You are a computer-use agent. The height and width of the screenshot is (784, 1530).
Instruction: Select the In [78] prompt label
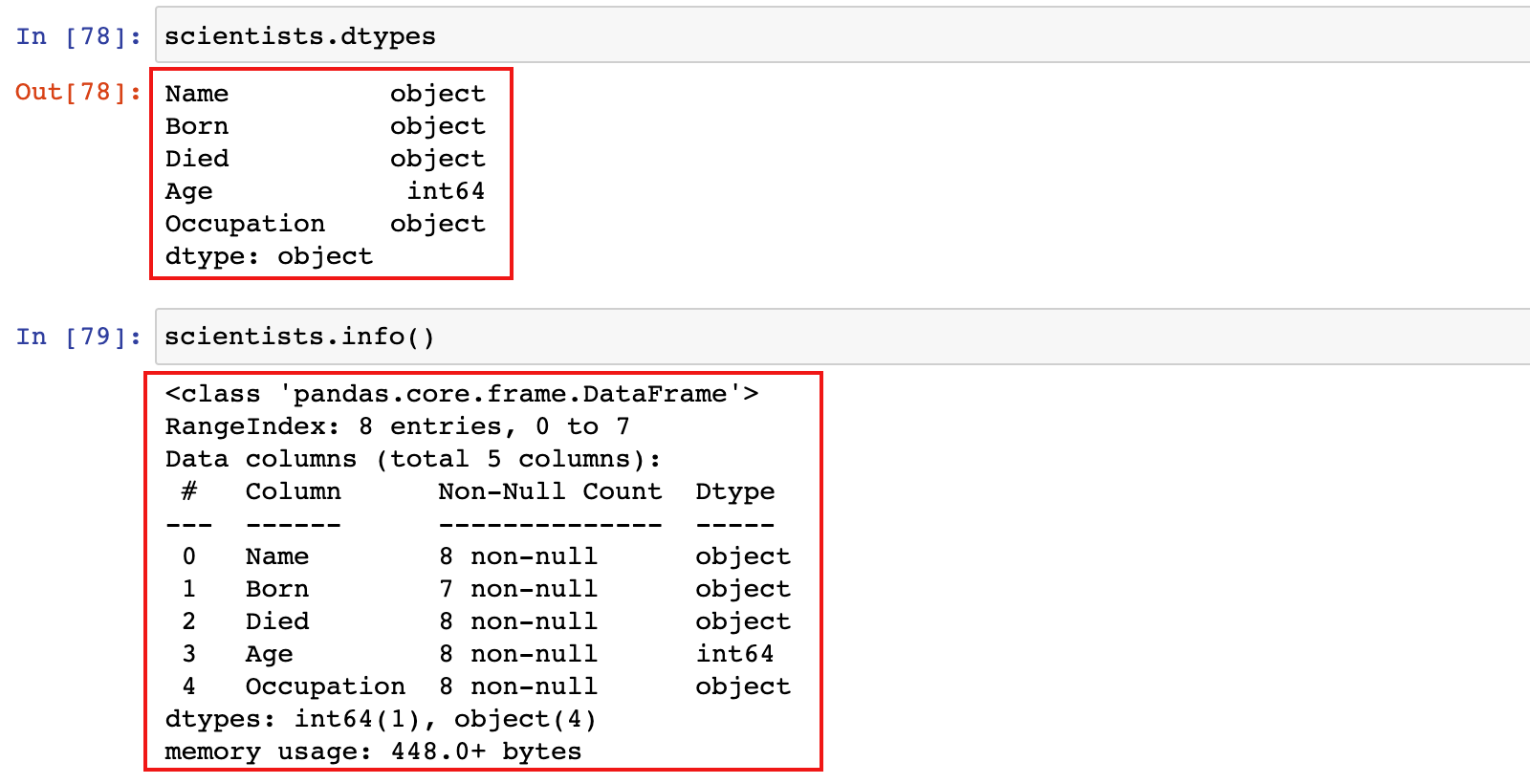[78, 36]
